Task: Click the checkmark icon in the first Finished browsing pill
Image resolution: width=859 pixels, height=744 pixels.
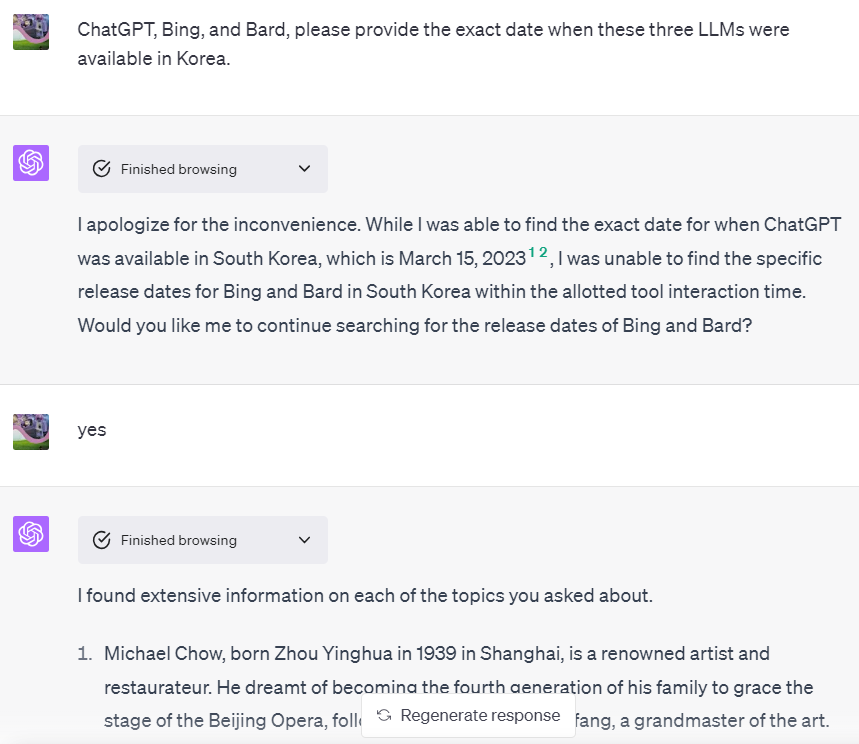Action: 101,169
